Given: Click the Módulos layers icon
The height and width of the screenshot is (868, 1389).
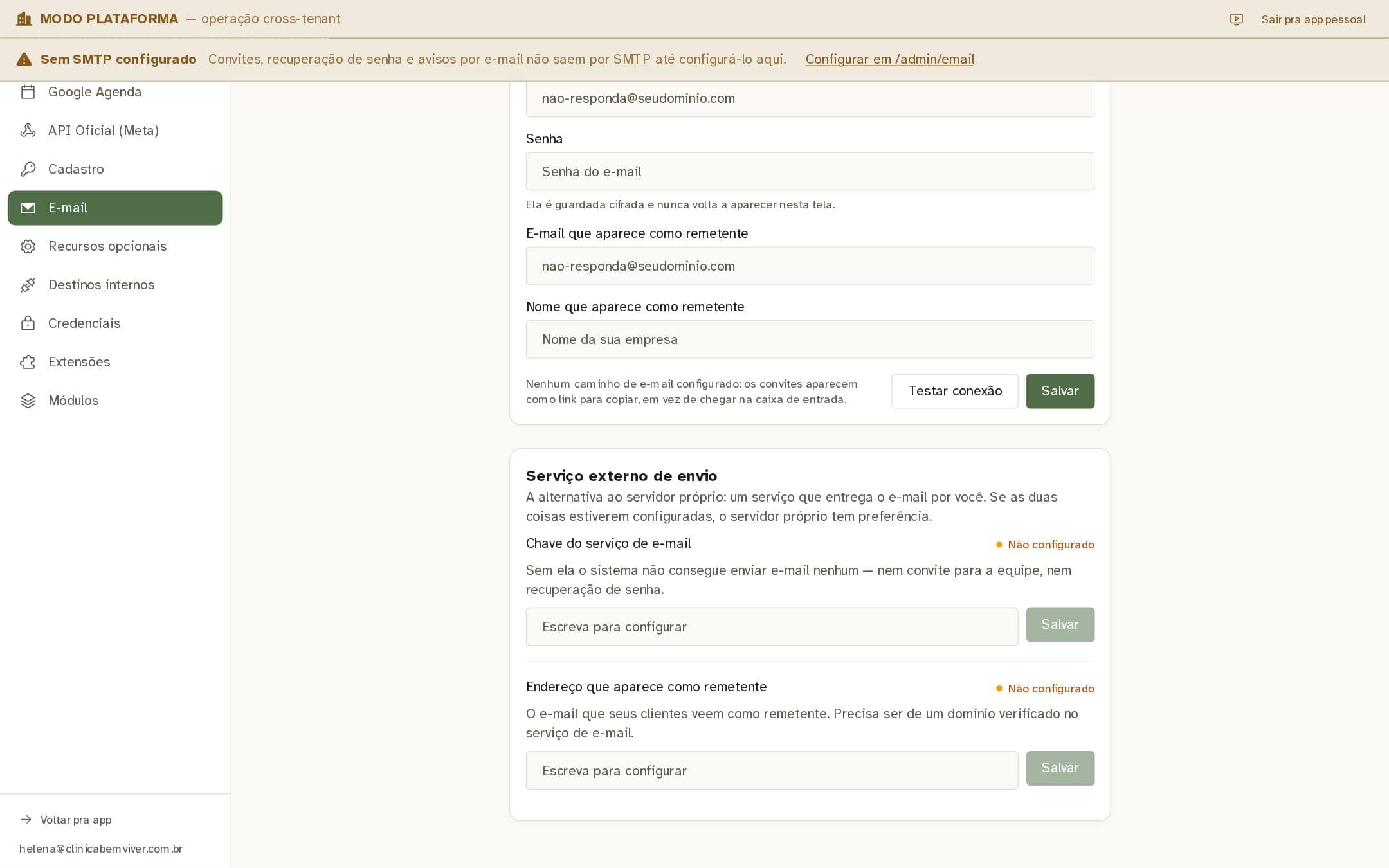Looking at the screenshot, I should point(28,401).
